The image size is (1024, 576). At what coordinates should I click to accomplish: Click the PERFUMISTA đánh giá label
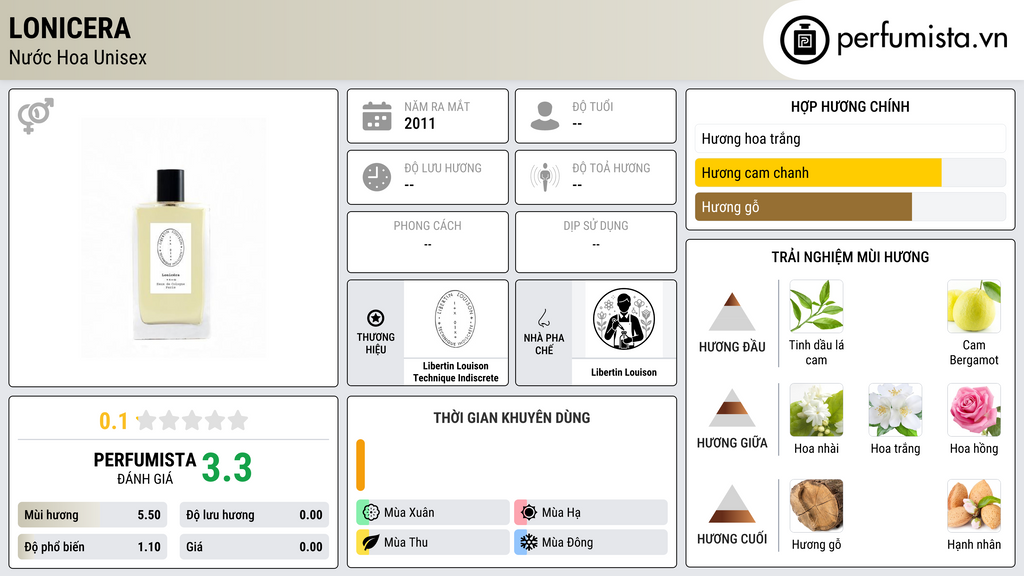tap(145, 468)
